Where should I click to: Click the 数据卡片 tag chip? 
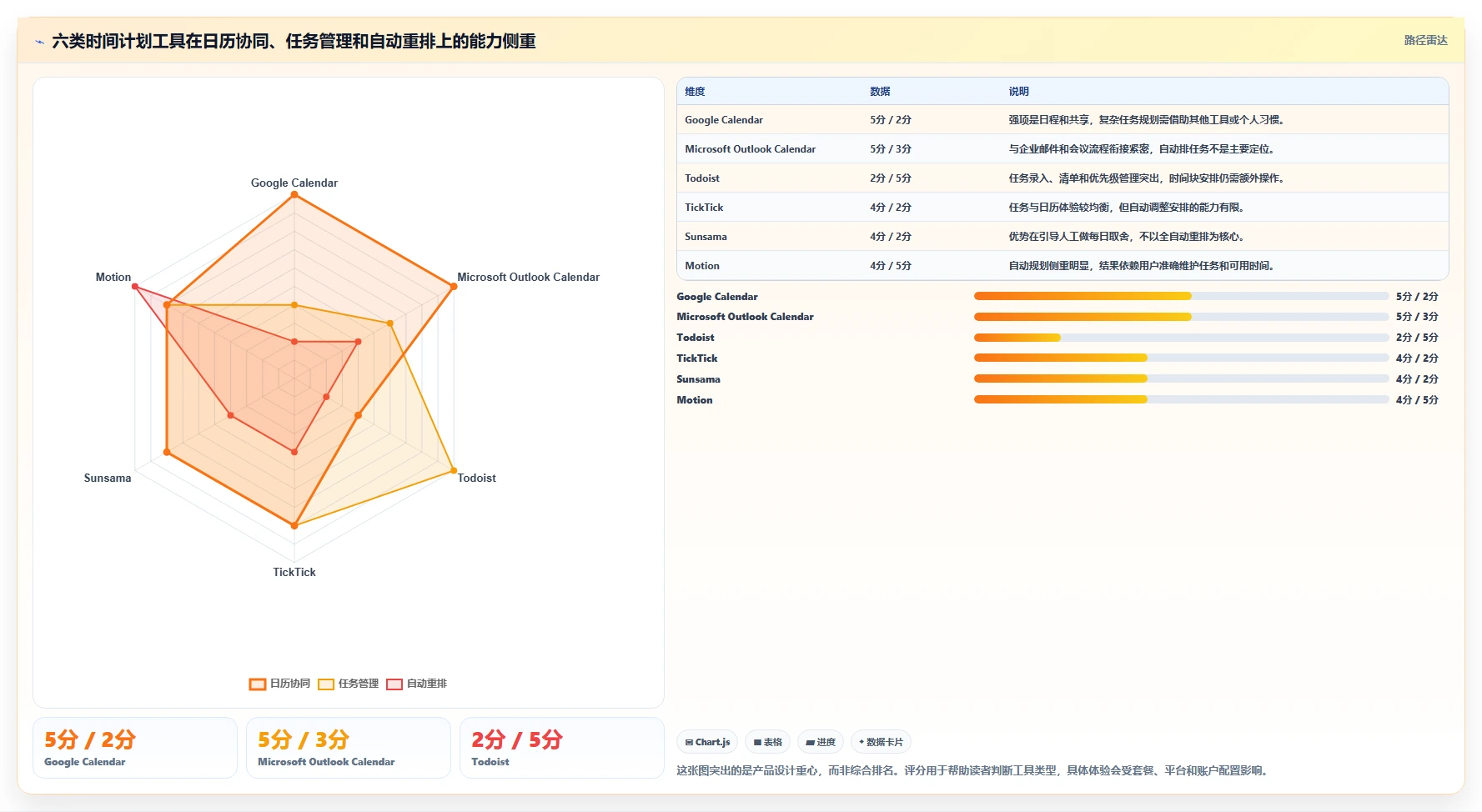(x=881, y=742)
